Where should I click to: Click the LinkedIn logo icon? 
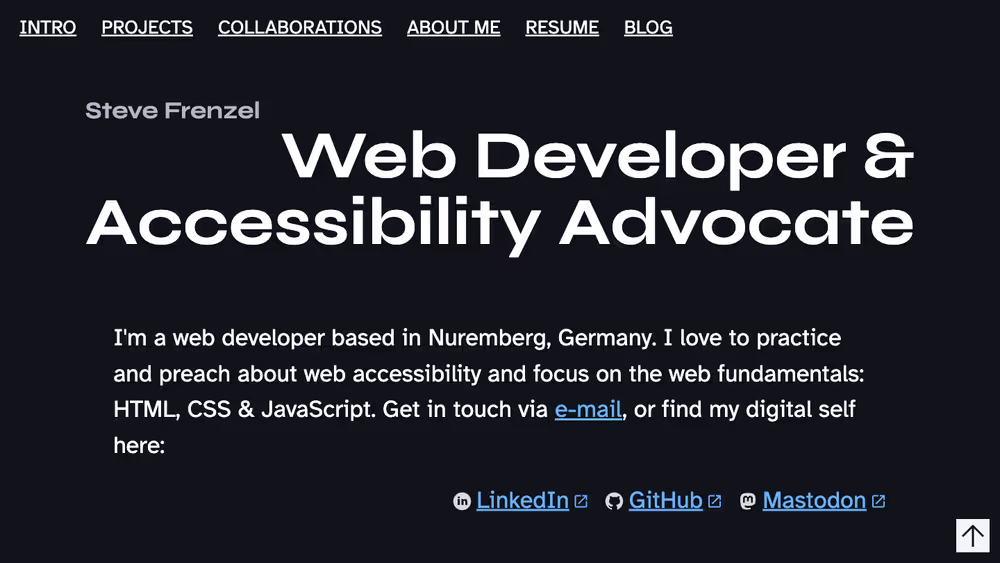(x=462, y=501)
